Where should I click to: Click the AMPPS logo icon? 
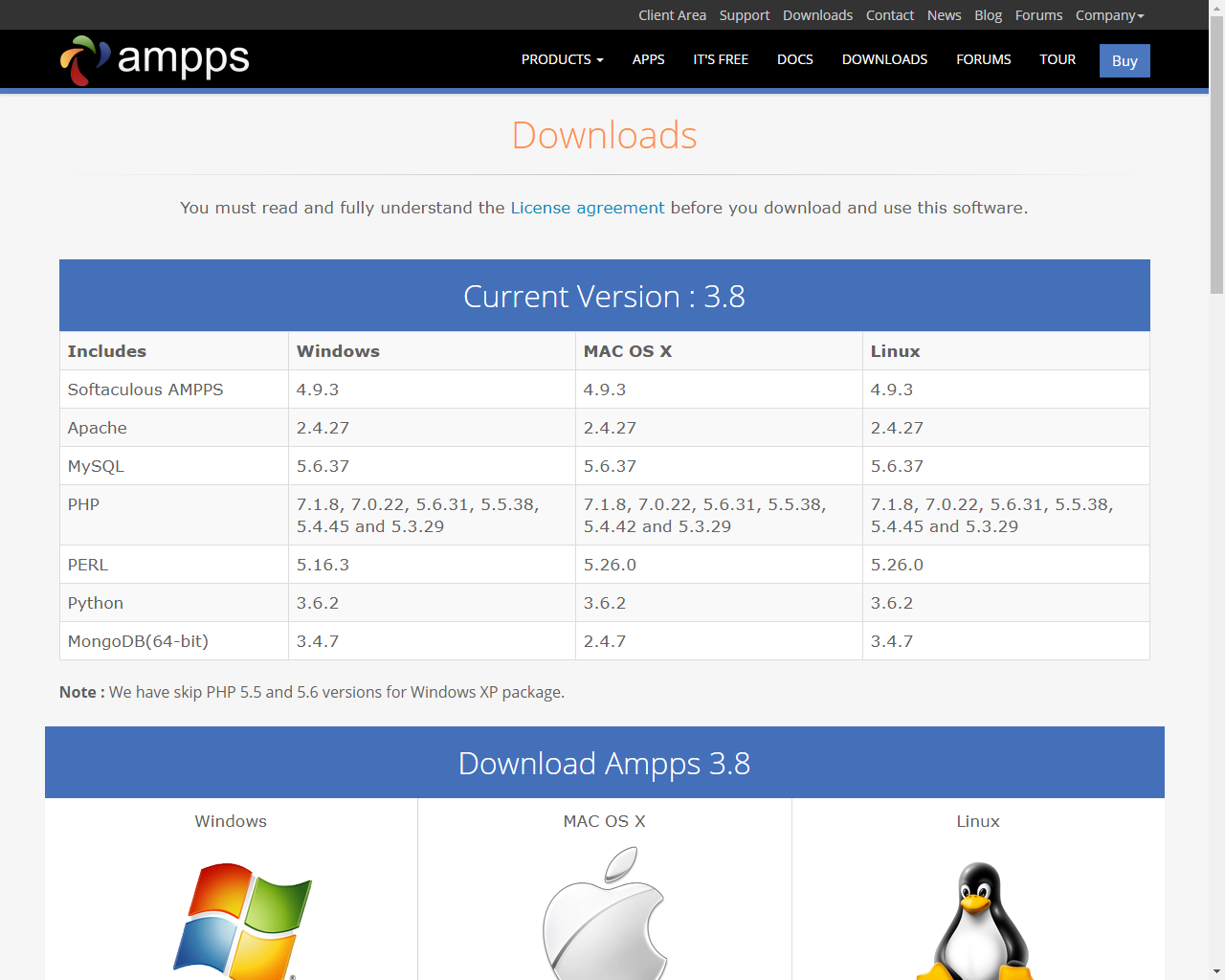pos(85,60)
